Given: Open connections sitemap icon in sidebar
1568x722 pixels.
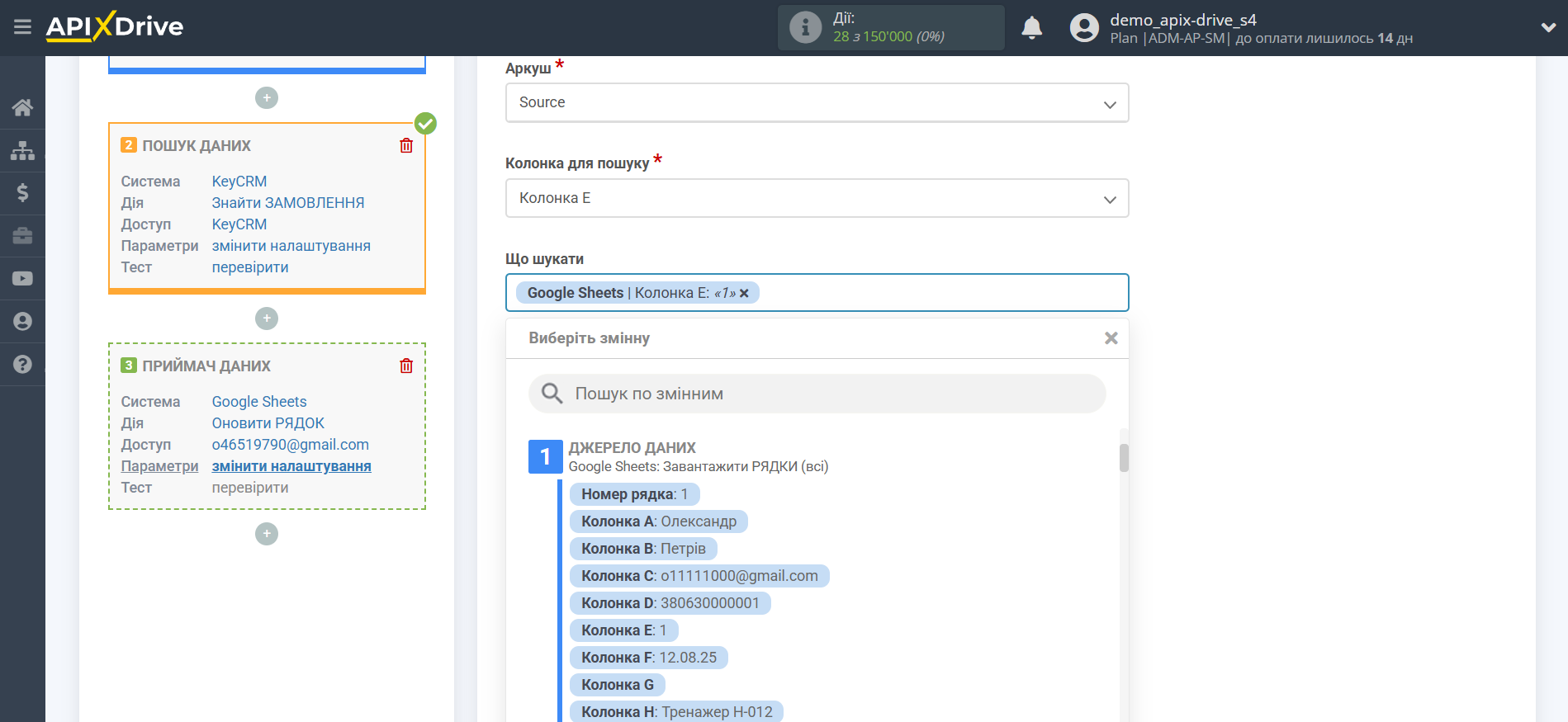Looking at the screenshot, I should click(22, 150).
